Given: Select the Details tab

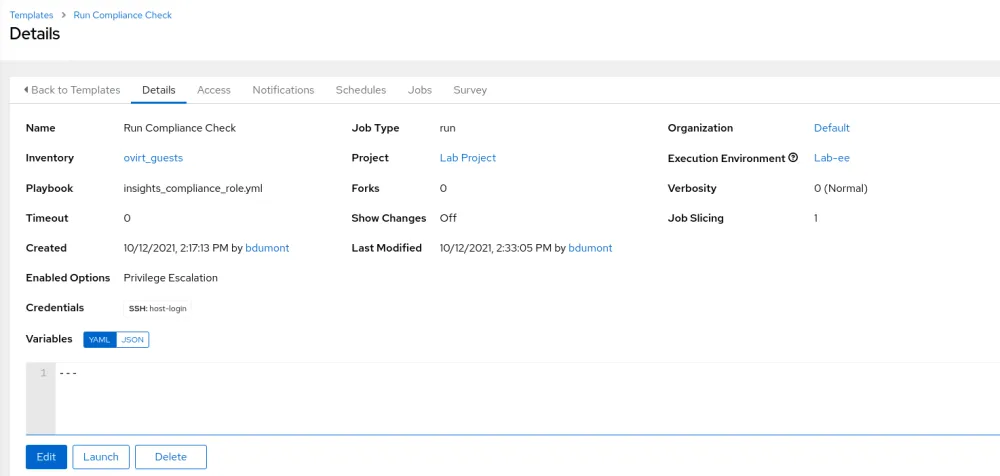Looking at the screenshot, I should click(x=159, y=90).
